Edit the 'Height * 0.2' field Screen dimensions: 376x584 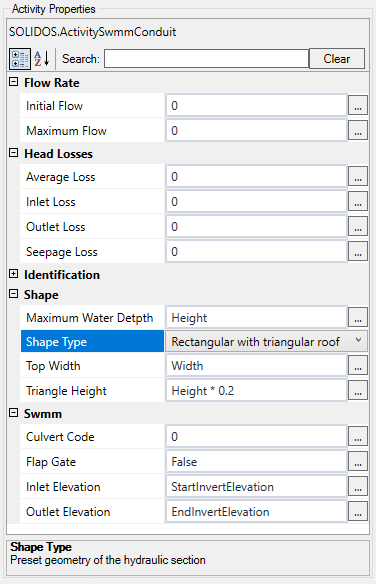coord(256,390)
